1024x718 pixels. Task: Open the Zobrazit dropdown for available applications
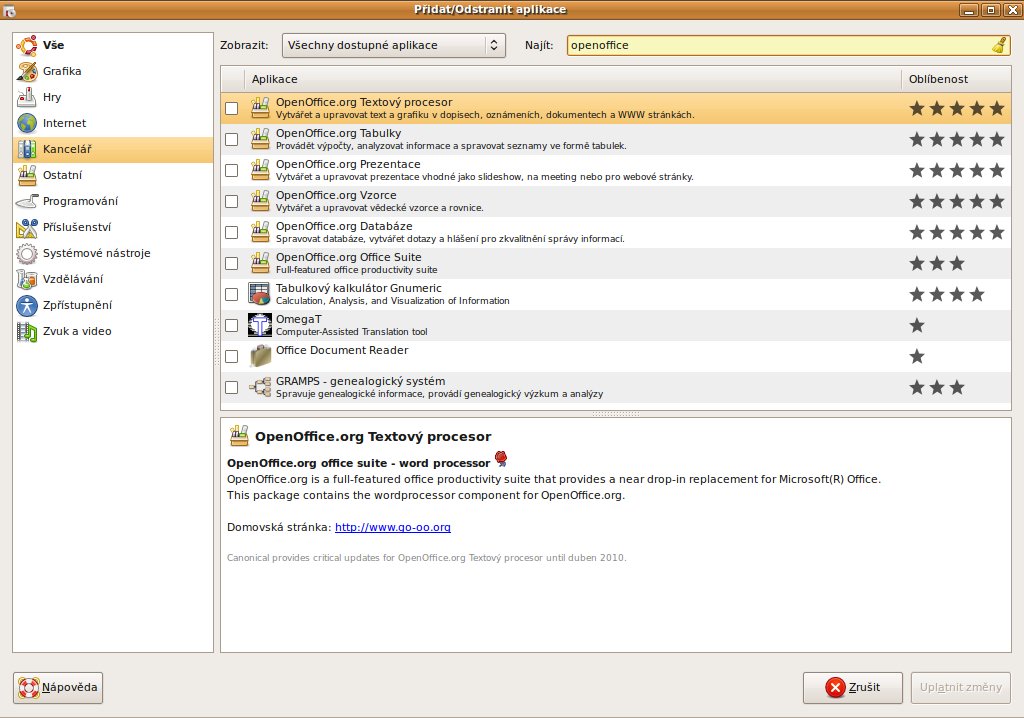pyautogui.click(x=394, y=45)
